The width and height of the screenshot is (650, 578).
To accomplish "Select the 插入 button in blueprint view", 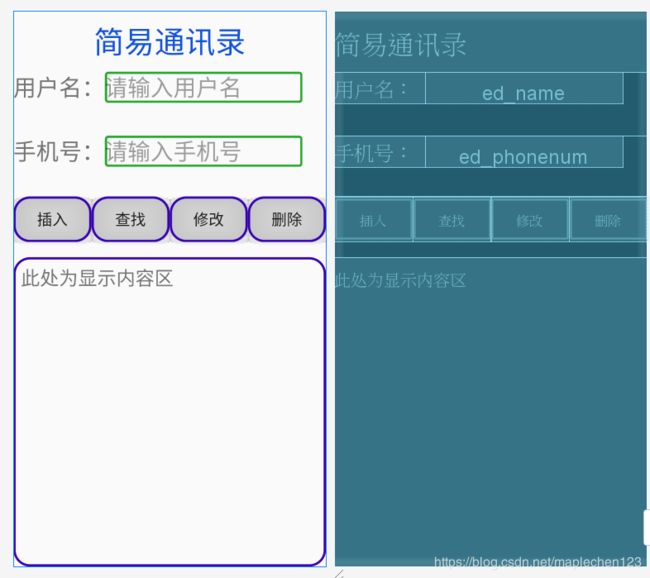I will pyautogui.click(x=373, y=221).
